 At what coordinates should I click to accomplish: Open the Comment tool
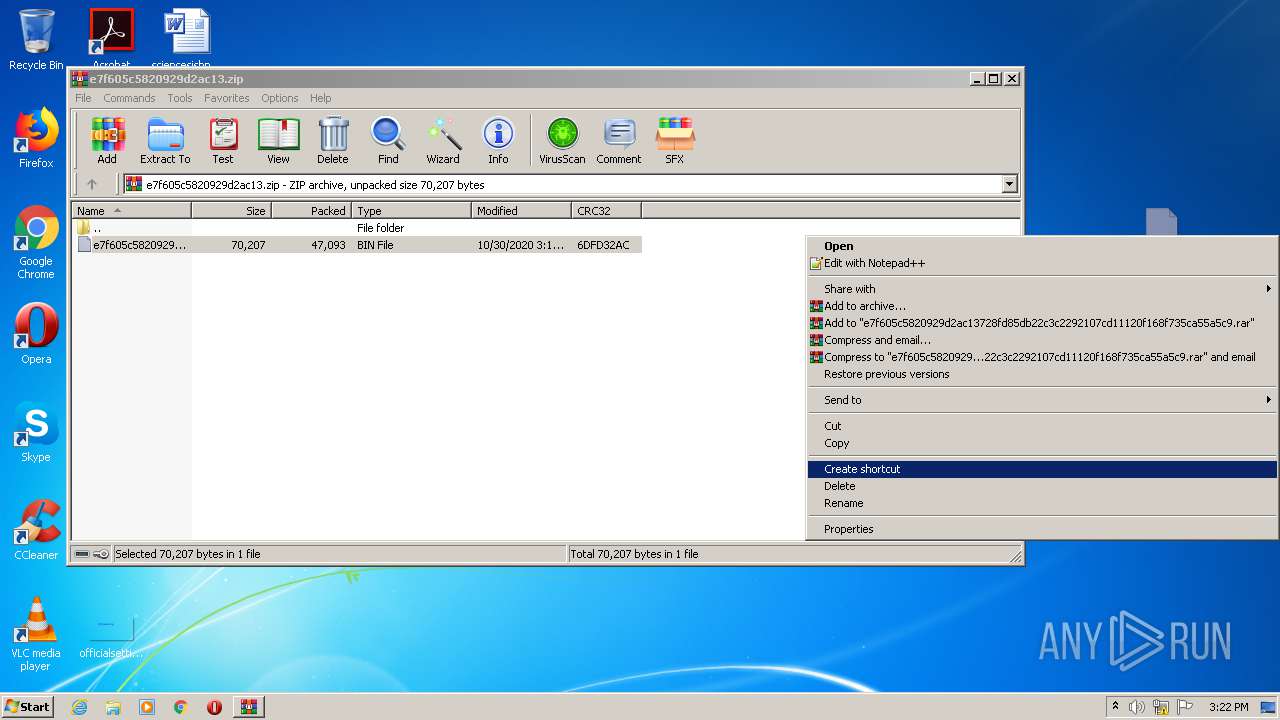click(619, 141)
